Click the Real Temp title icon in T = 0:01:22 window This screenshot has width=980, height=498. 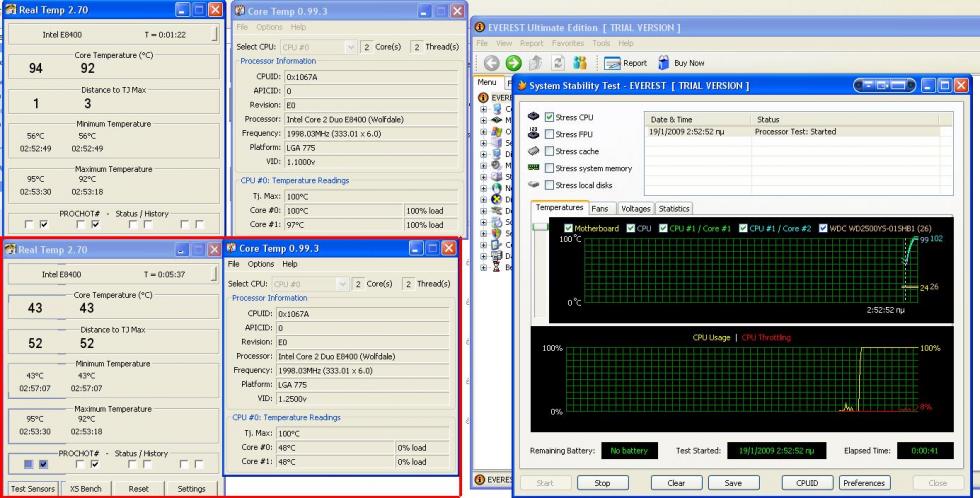(x=11, y=9)
